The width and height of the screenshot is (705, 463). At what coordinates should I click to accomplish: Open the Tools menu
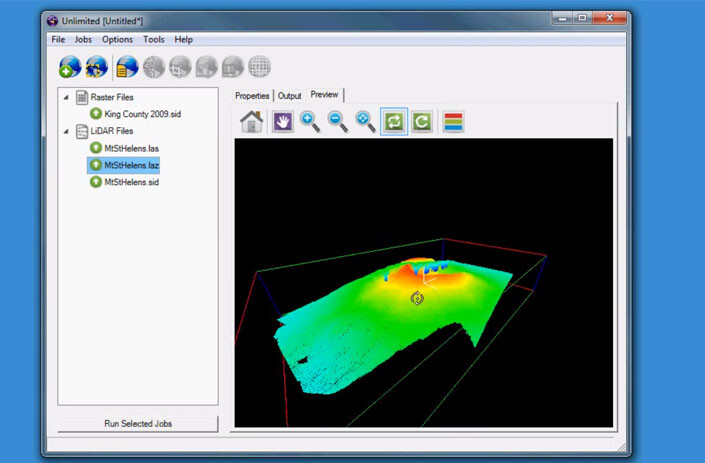pos(153,39)
